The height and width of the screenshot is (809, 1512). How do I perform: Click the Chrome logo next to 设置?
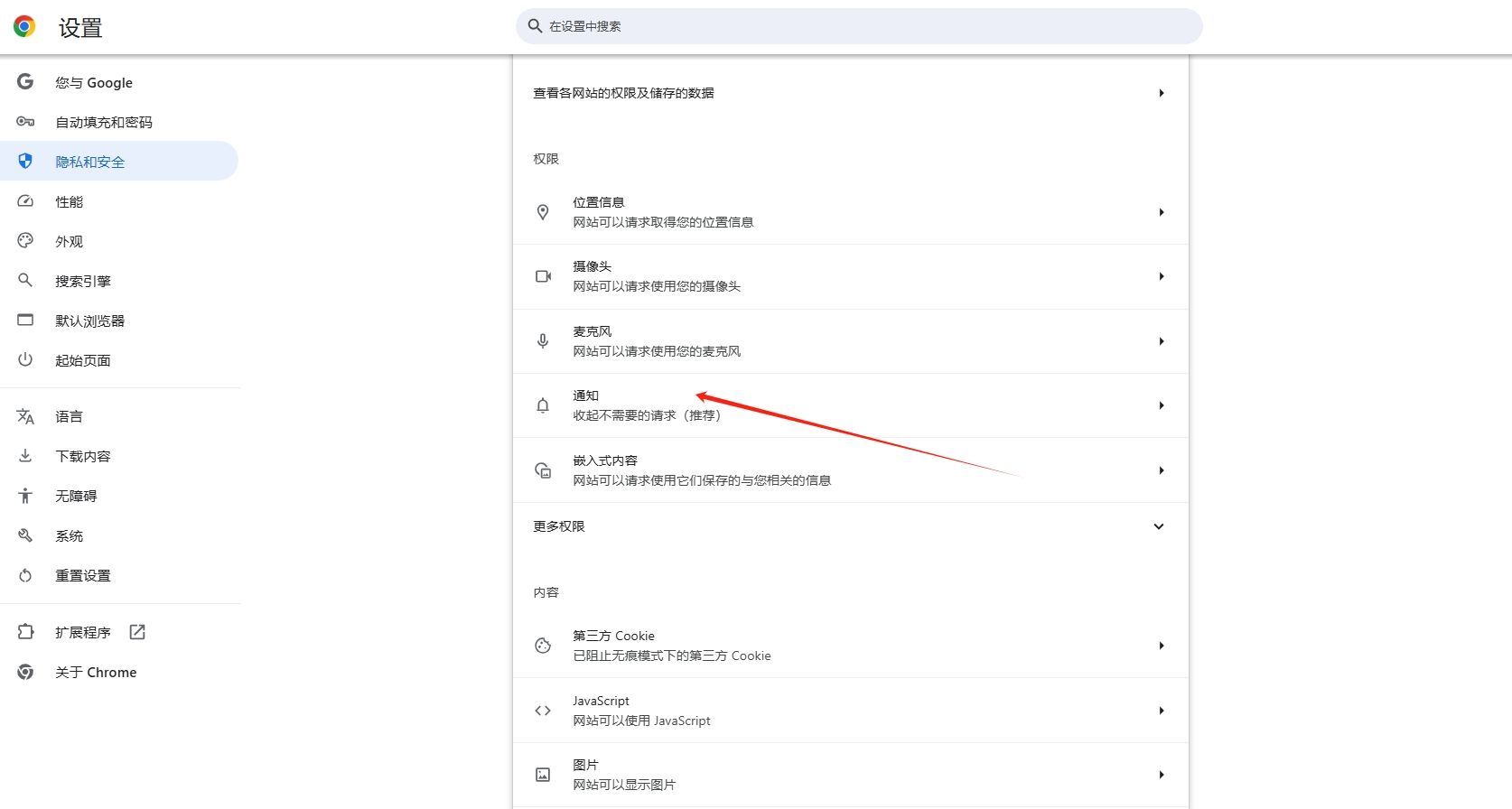(24, 26)
